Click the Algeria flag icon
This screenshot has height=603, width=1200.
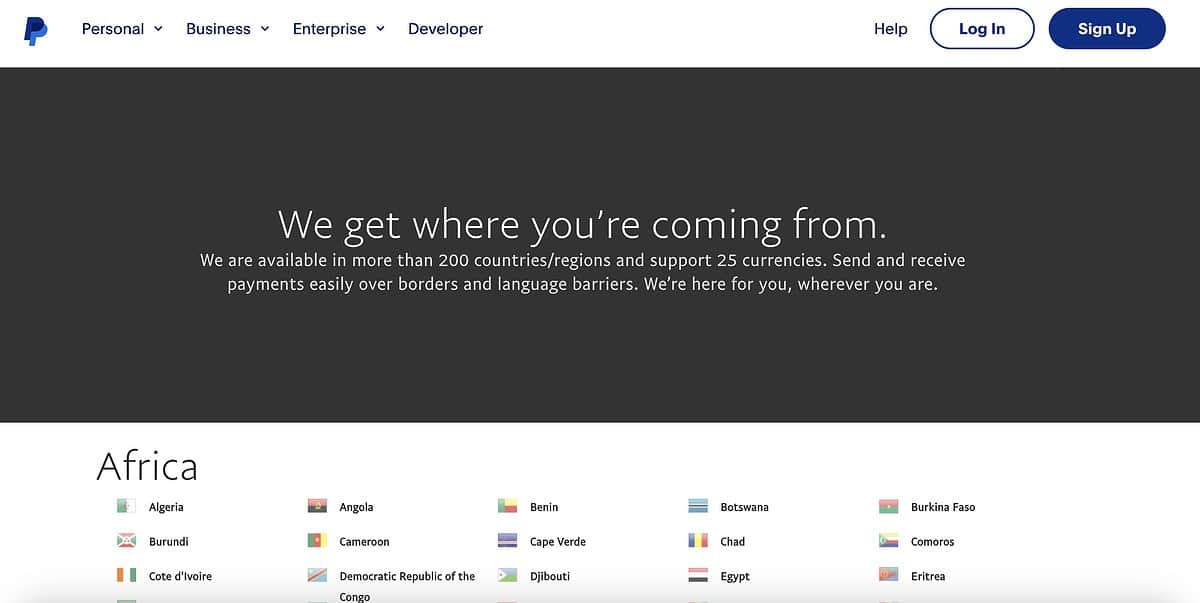click(126, 507)
